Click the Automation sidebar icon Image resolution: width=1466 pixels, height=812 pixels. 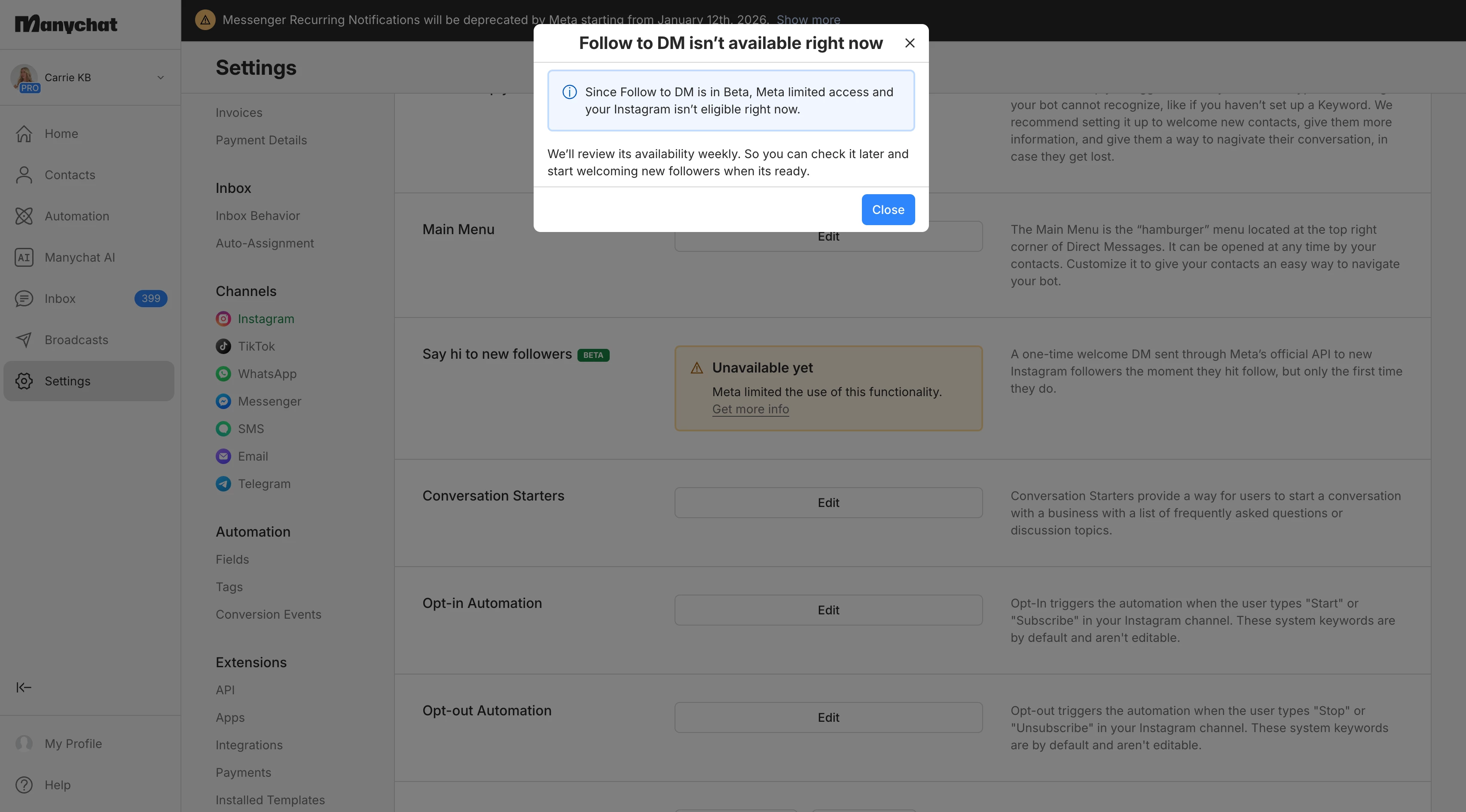pos(24,216)
